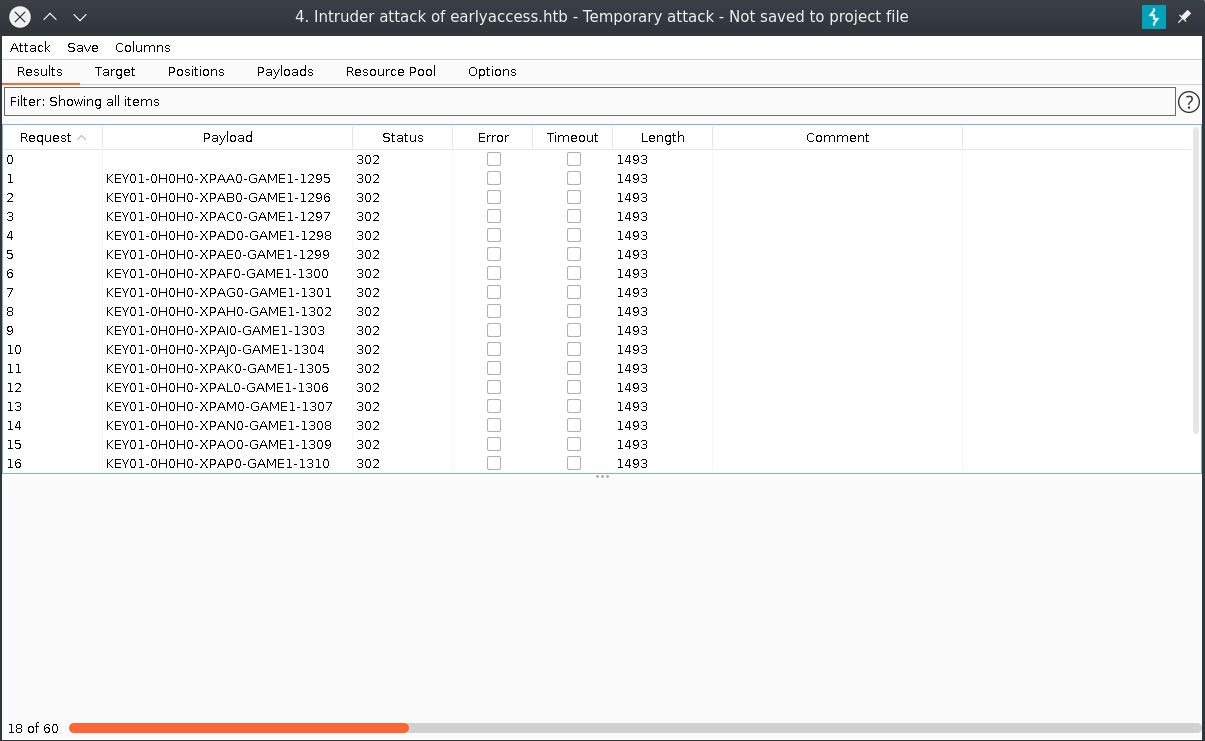
Task: Click the pin window icon
Action: [1184, 17]
